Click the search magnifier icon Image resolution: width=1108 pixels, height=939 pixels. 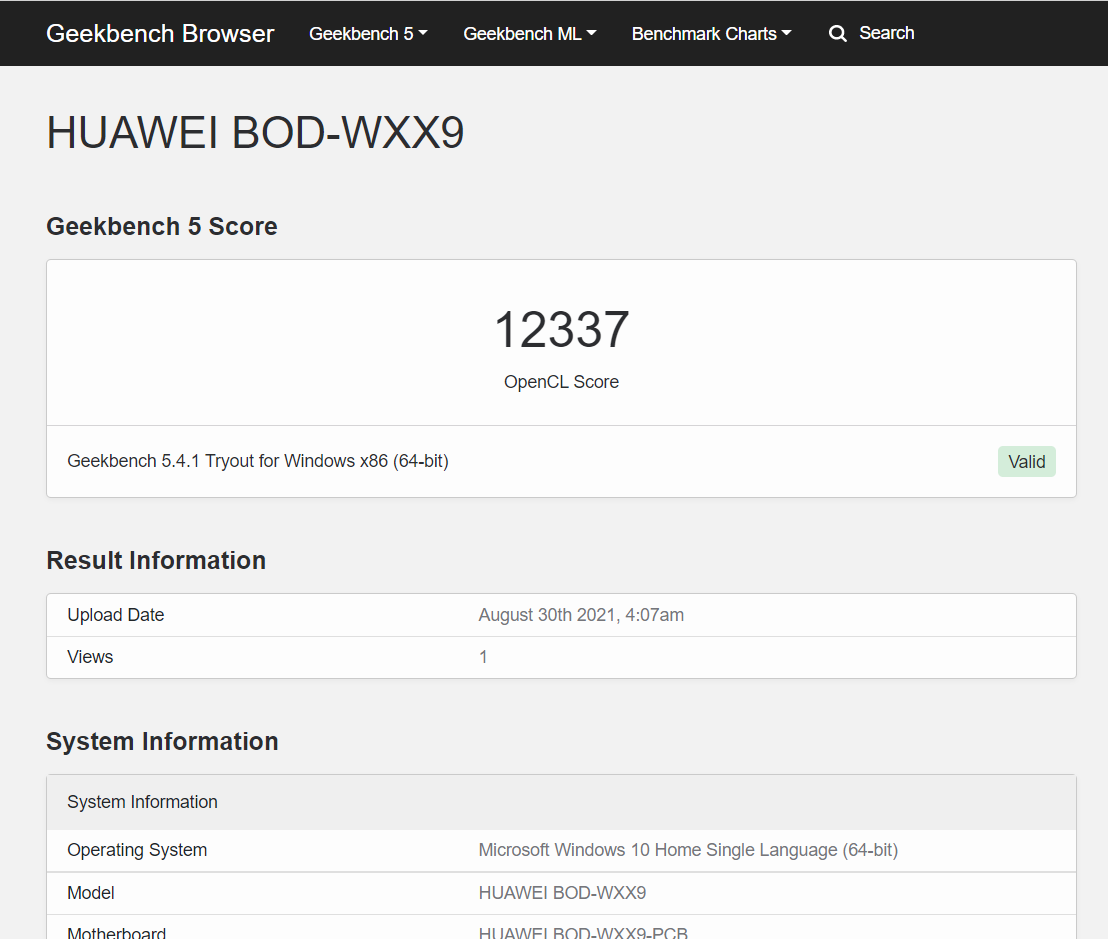pyautogui.click(x=838, y=34)
